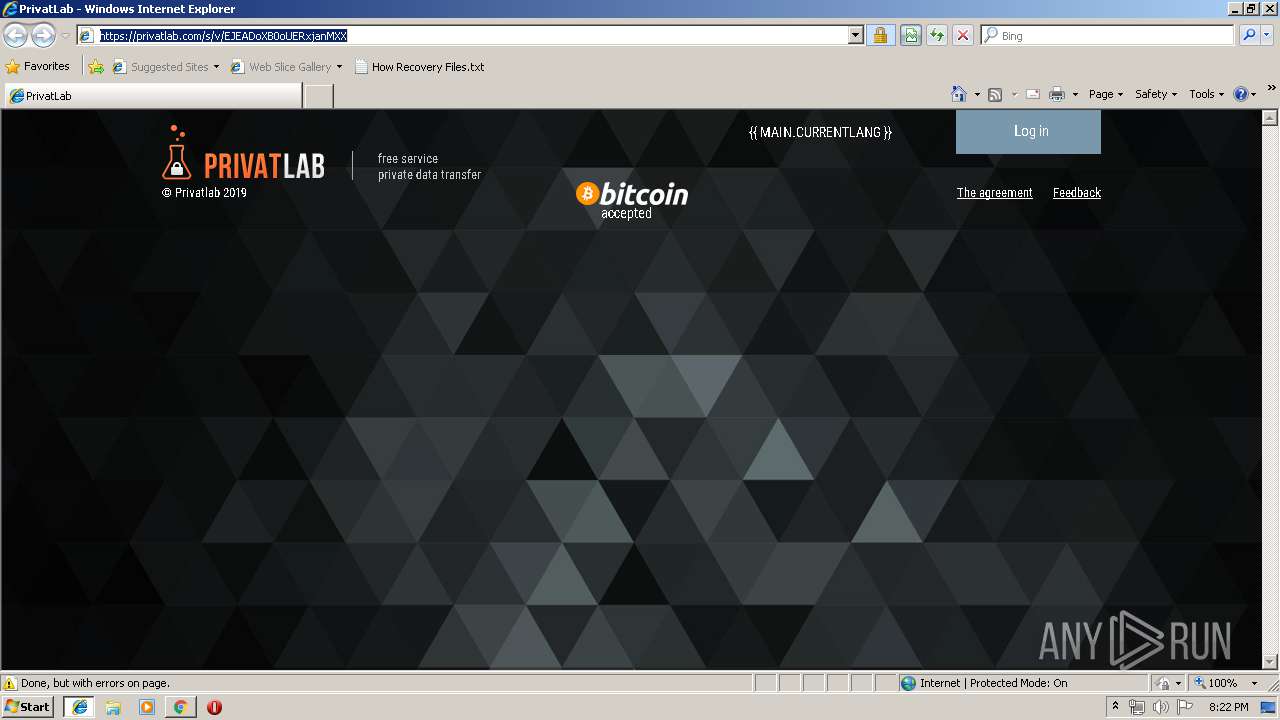
Task: Open the Suggested Sites favorites link
Action: pos(164,67)
